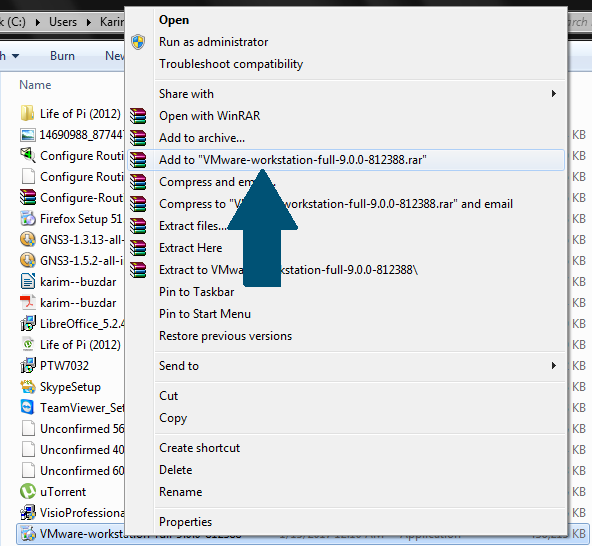Expand the Send to submenu arrow
Screen dimensions: 592x546
tap(553, 366)
